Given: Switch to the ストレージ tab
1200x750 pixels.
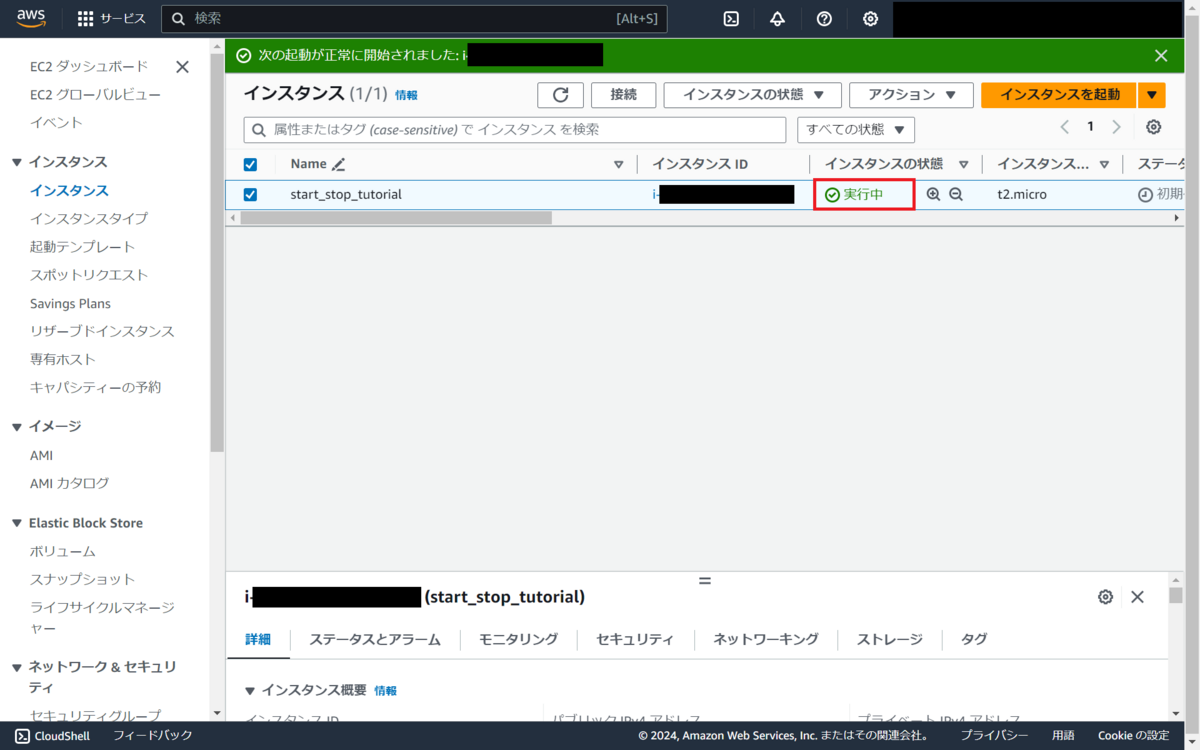Looking at the screenshot, I should point(890,639).
